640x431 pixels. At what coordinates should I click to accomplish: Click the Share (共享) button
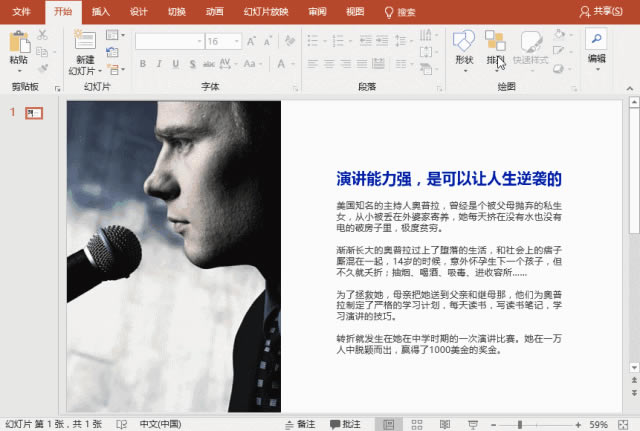(601, 11)
